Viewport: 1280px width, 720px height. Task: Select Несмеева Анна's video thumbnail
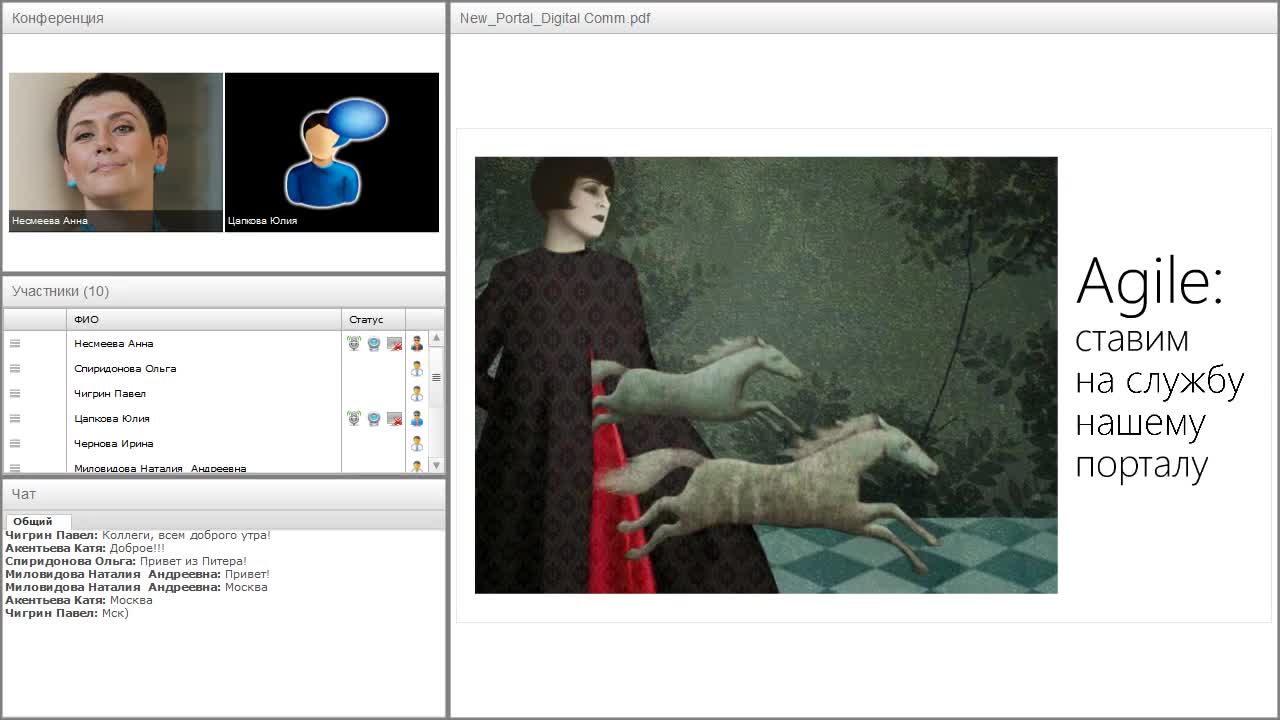tap(116, 152)
